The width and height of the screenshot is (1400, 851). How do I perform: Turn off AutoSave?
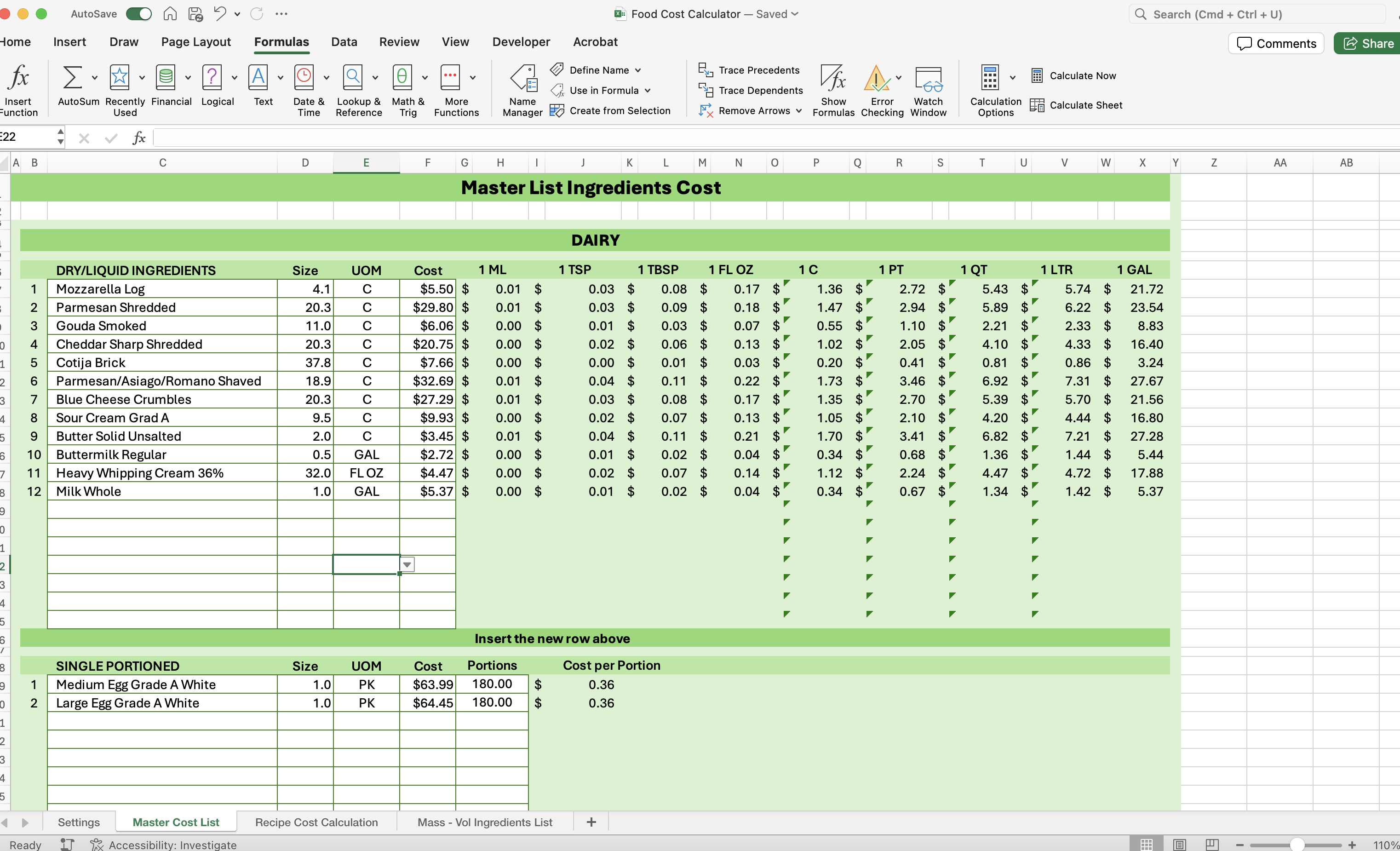coord(138,14)
